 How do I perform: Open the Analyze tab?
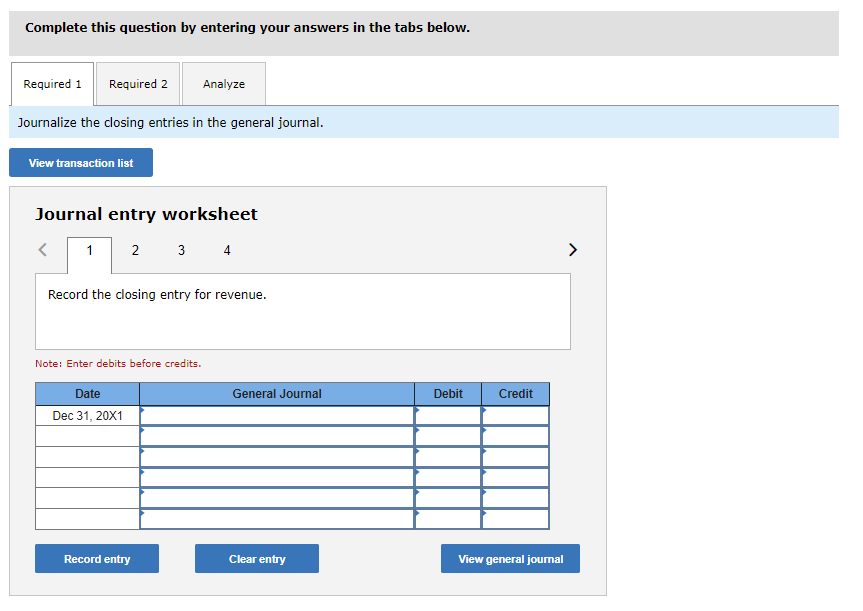click(x=223, y=84)
